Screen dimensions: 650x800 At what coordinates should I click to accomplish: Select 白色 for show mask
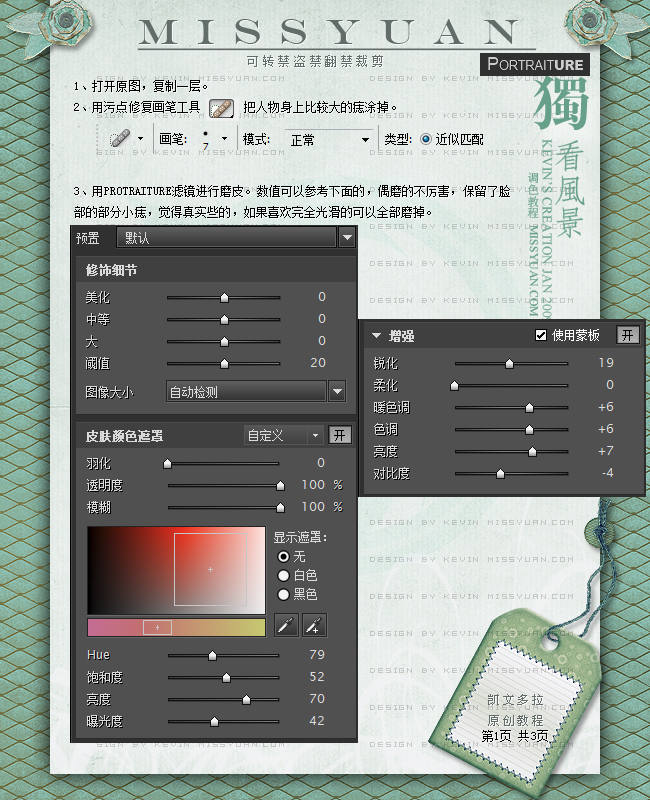[284, 576]
